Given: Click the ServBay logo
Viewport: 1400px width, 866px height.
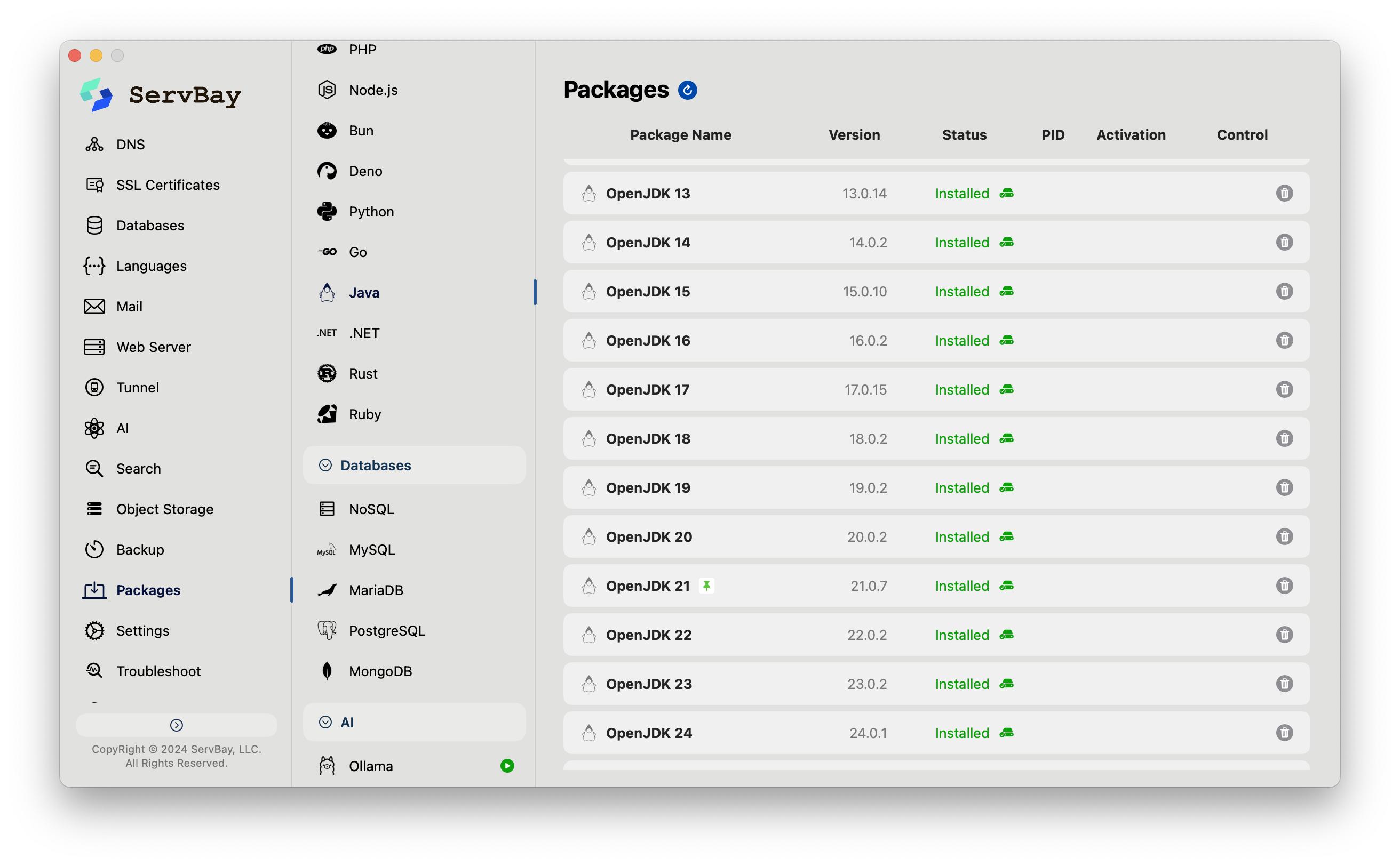Looking at the screenshot, I should (161, 95).
